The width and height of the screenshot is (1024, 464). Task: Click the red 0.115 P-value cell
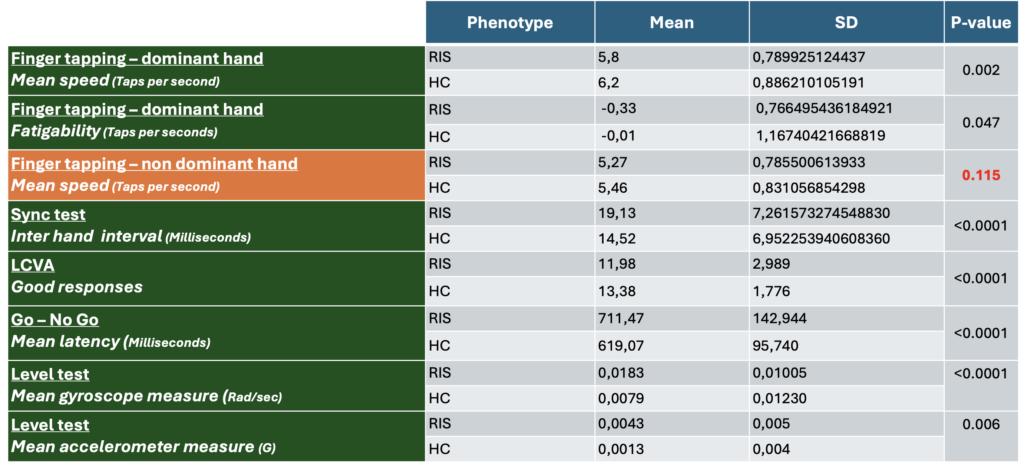[982, 175]
